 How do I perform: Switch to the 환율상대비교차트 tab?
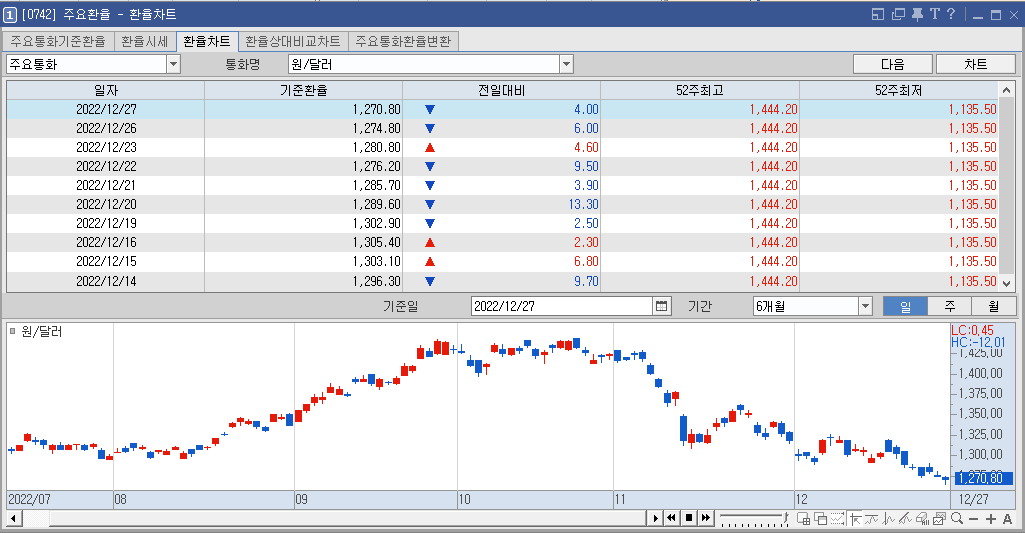pos(293,41)
